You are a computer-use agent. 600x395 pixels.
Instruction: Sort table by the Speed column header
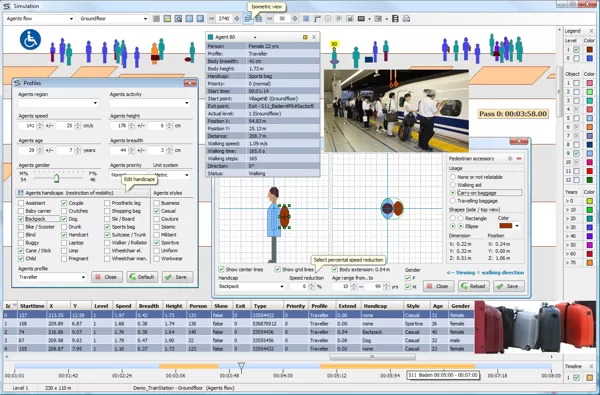pos(123,306)
